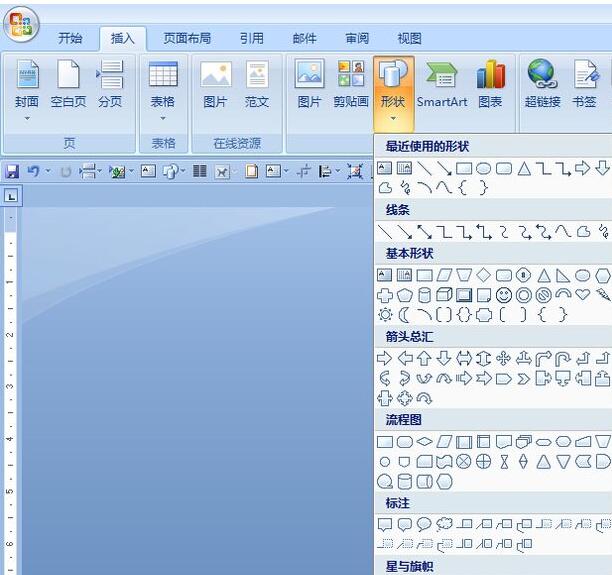Select the sun shape in basic shapes
The height and width of the screenshot is (575, 612).
(x=385, y=315)
